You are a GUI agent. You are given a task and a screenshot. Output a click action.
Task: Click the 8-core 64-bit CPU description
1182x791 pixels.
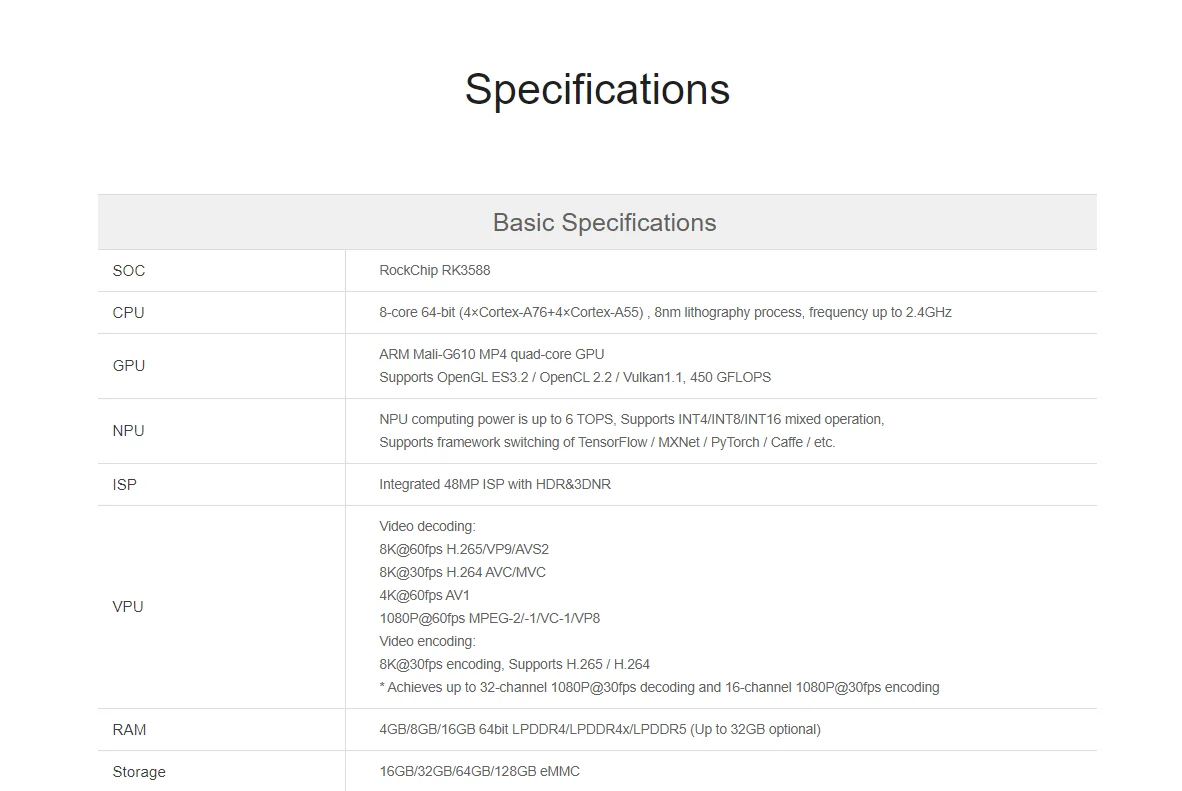(665, 313)
